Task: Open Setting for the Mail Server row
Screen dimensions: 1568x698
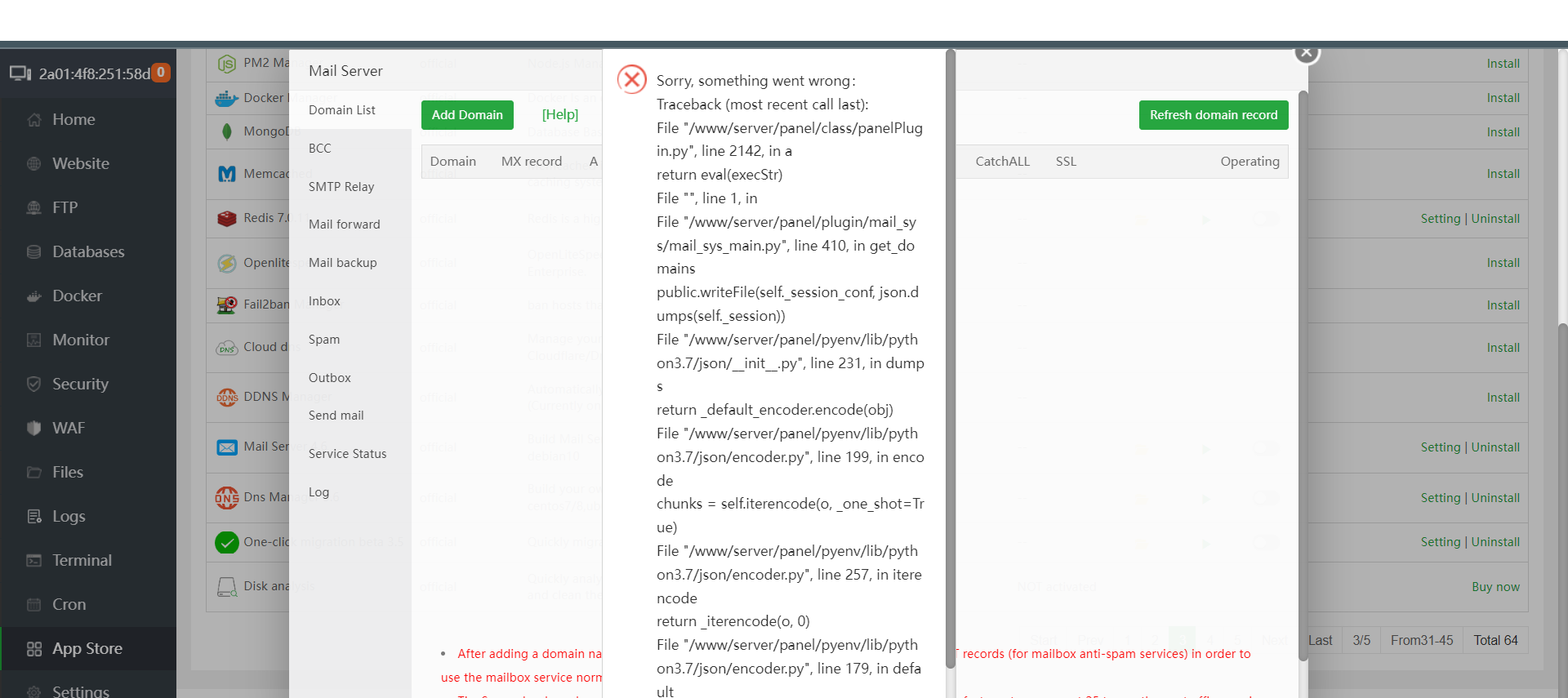Action: [x=1441, y=447]
